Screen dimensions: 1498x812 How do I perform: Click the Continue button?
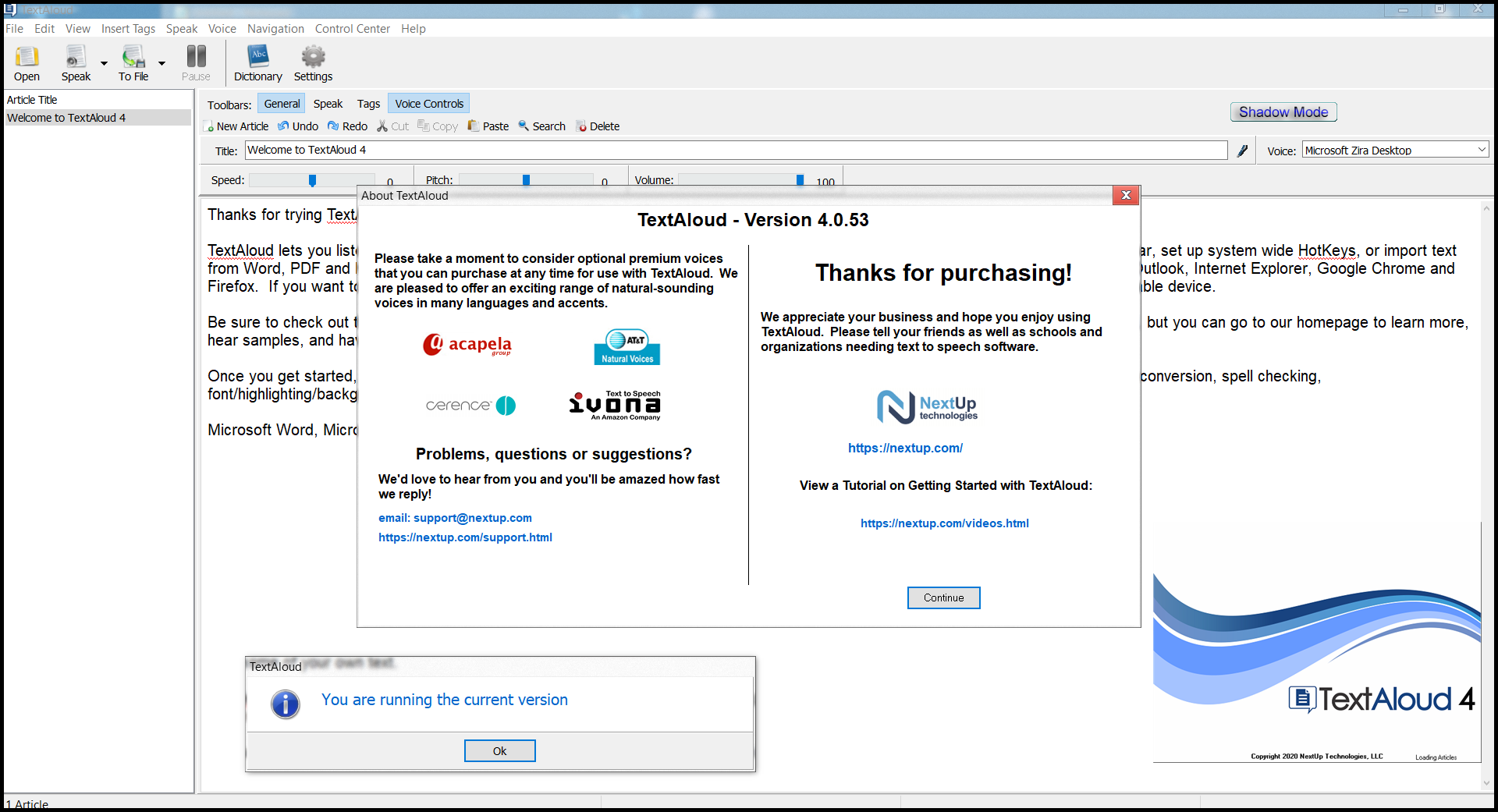(x=943, y=597)
